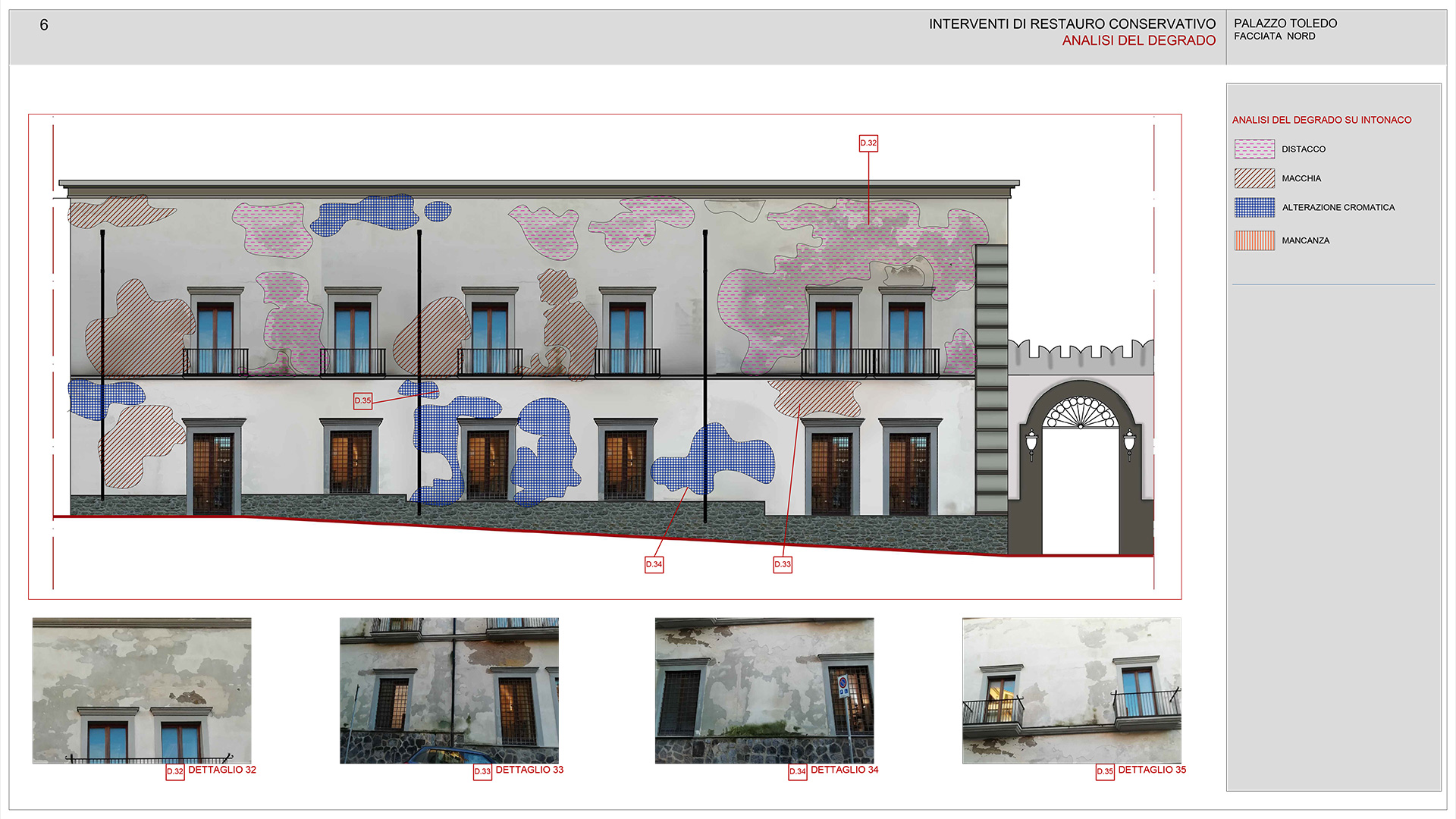Click the DETTAGLIO 32 caption
This screenshot has width=1456, height=819.
(222, 770)
